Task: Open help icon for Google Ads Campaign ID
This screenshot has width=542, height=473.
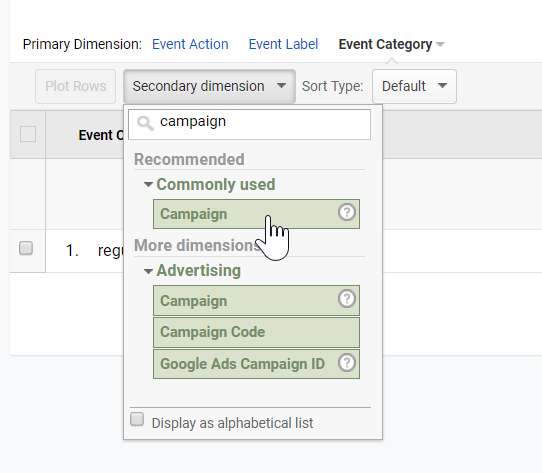Action: 347,363
